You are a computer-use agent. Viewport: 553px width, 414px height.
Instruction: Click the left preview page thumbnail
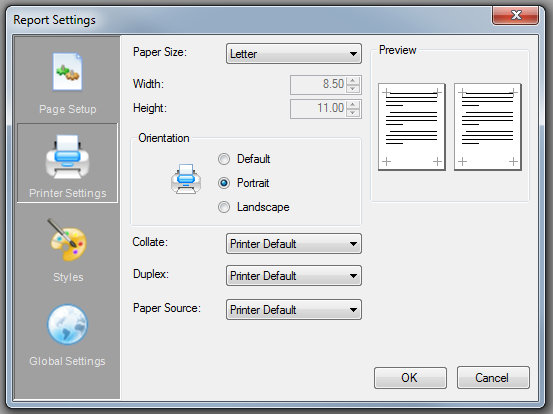pos(412,127)
